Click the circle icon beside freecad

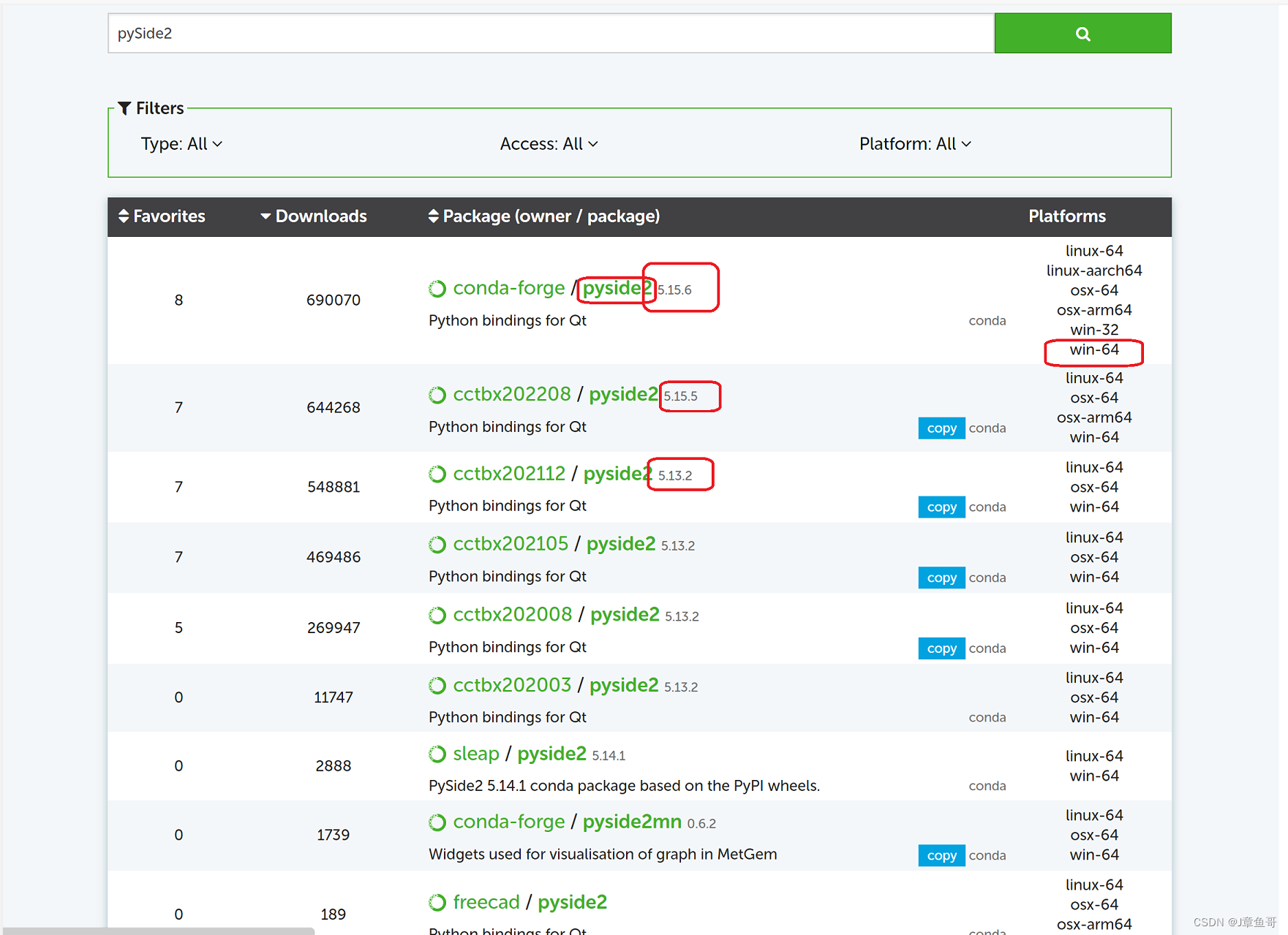click(x=437, y=903)
